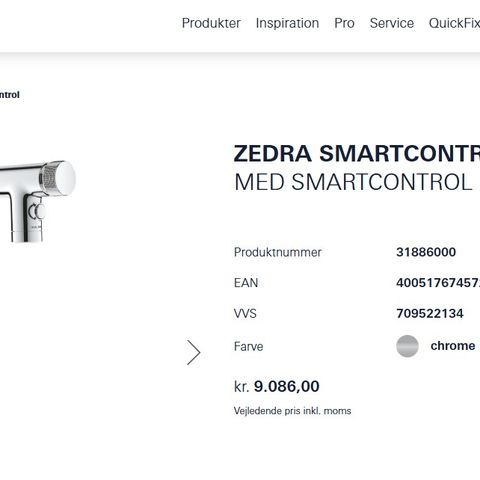Click the breadcrumb ending in 'ntrol'

(x=10, y=95)
